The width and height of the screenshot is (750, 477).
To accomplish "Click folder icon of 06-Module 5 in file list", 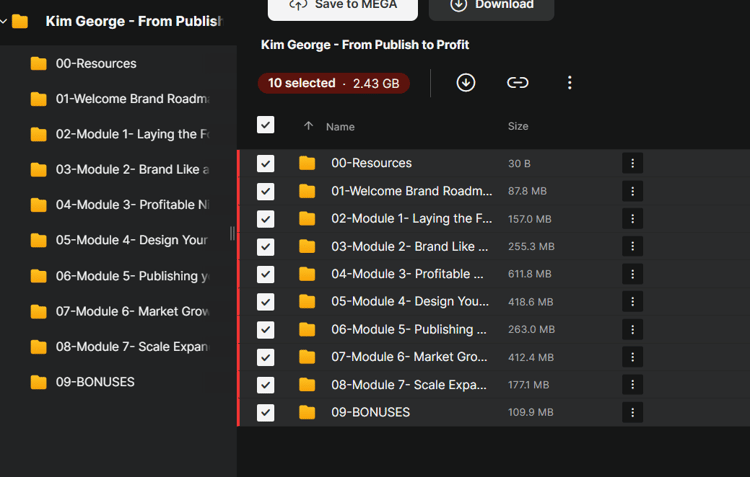I will (x=307, y=329).
